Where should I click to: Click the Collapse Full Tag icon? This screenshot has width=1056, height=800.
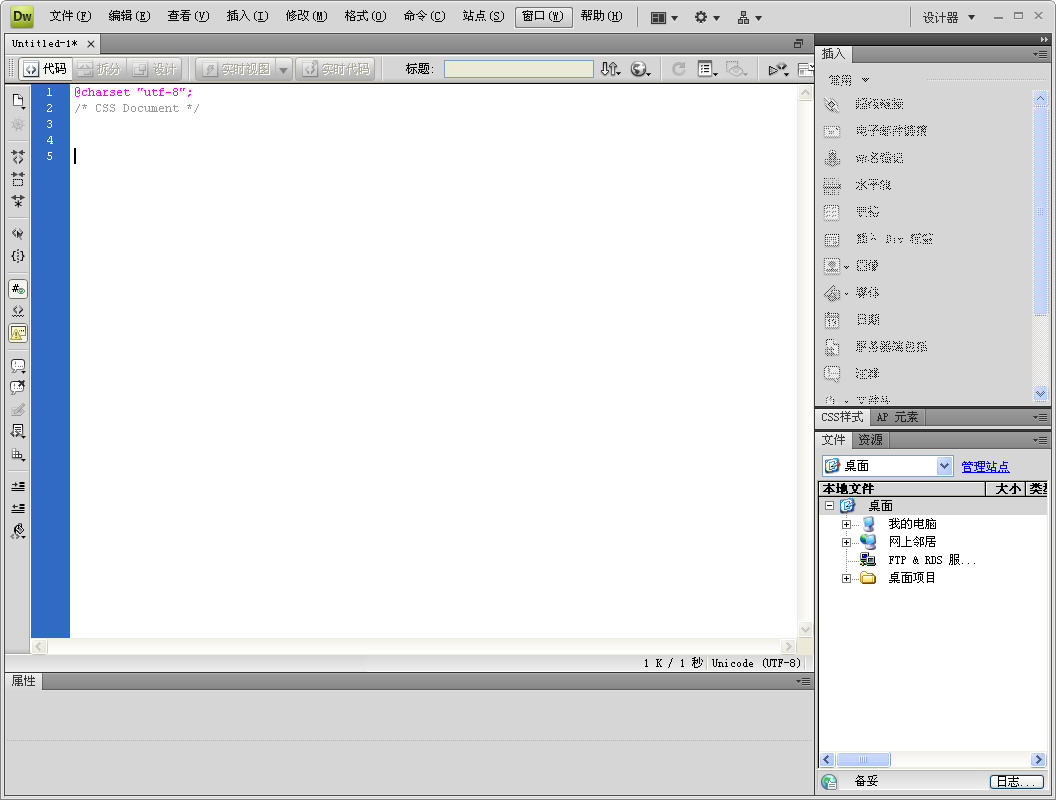point(18,157)
